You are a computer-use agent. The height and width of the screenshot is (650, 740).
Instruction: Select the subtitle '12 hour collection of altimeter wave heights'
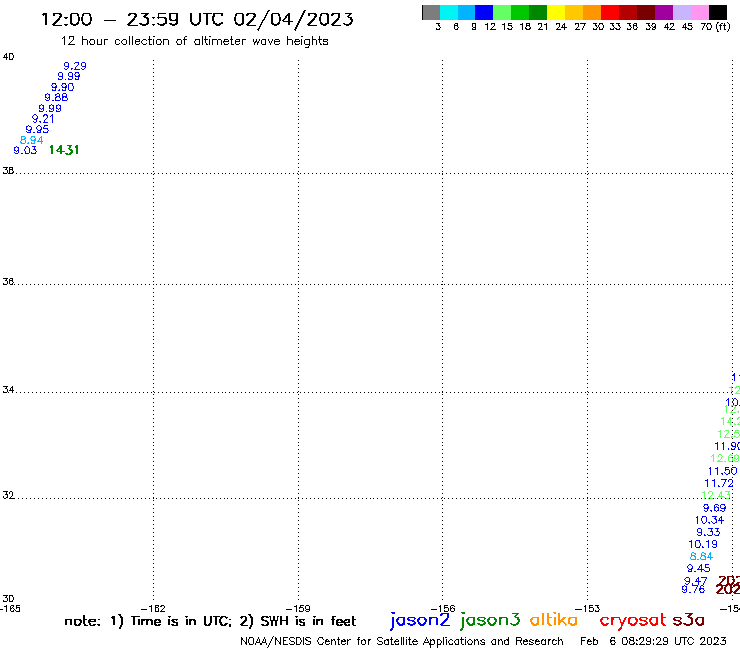point(194,41)
